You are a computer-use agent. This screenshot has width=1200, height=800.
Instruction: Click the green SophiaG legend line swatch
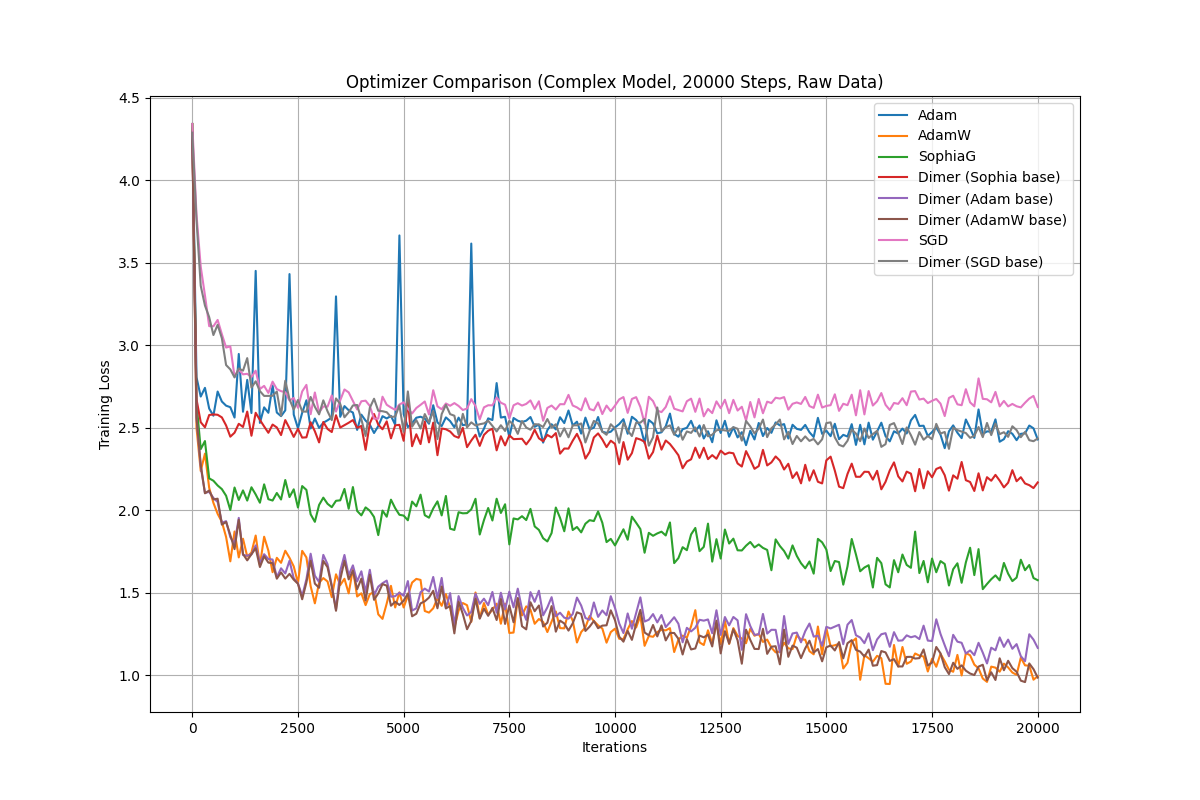(895, 157)
